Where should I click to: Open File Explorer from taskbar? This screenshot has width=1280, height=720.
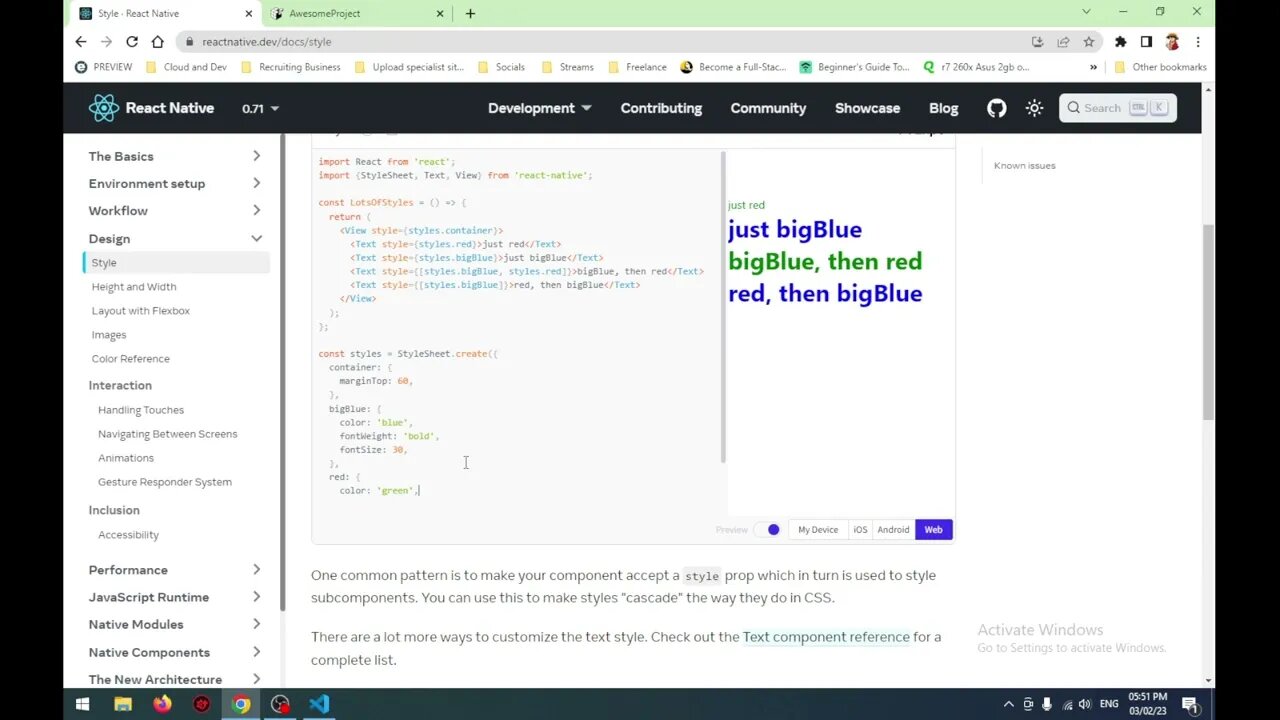click(x=122, y=704)
